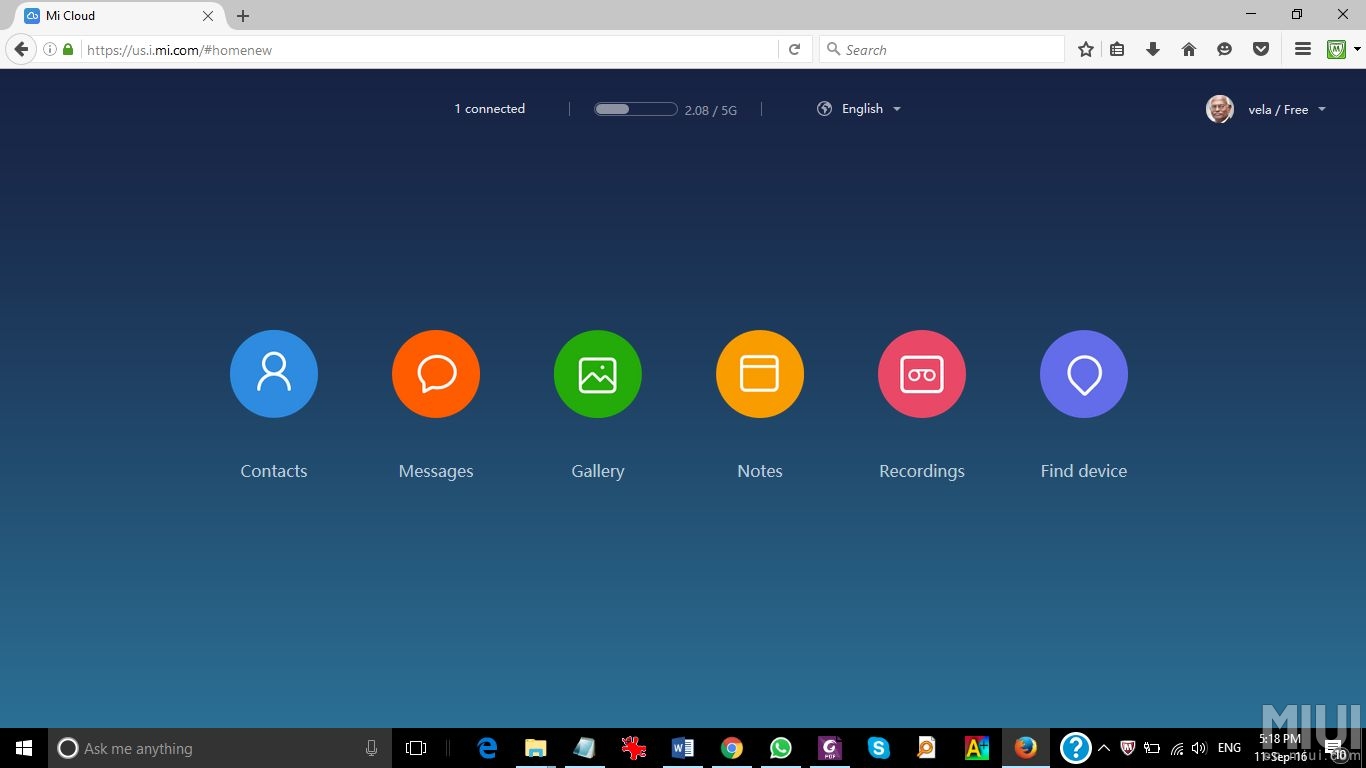
Task: Open the Firefox hamburger menu
Action: click(1303, 50)
